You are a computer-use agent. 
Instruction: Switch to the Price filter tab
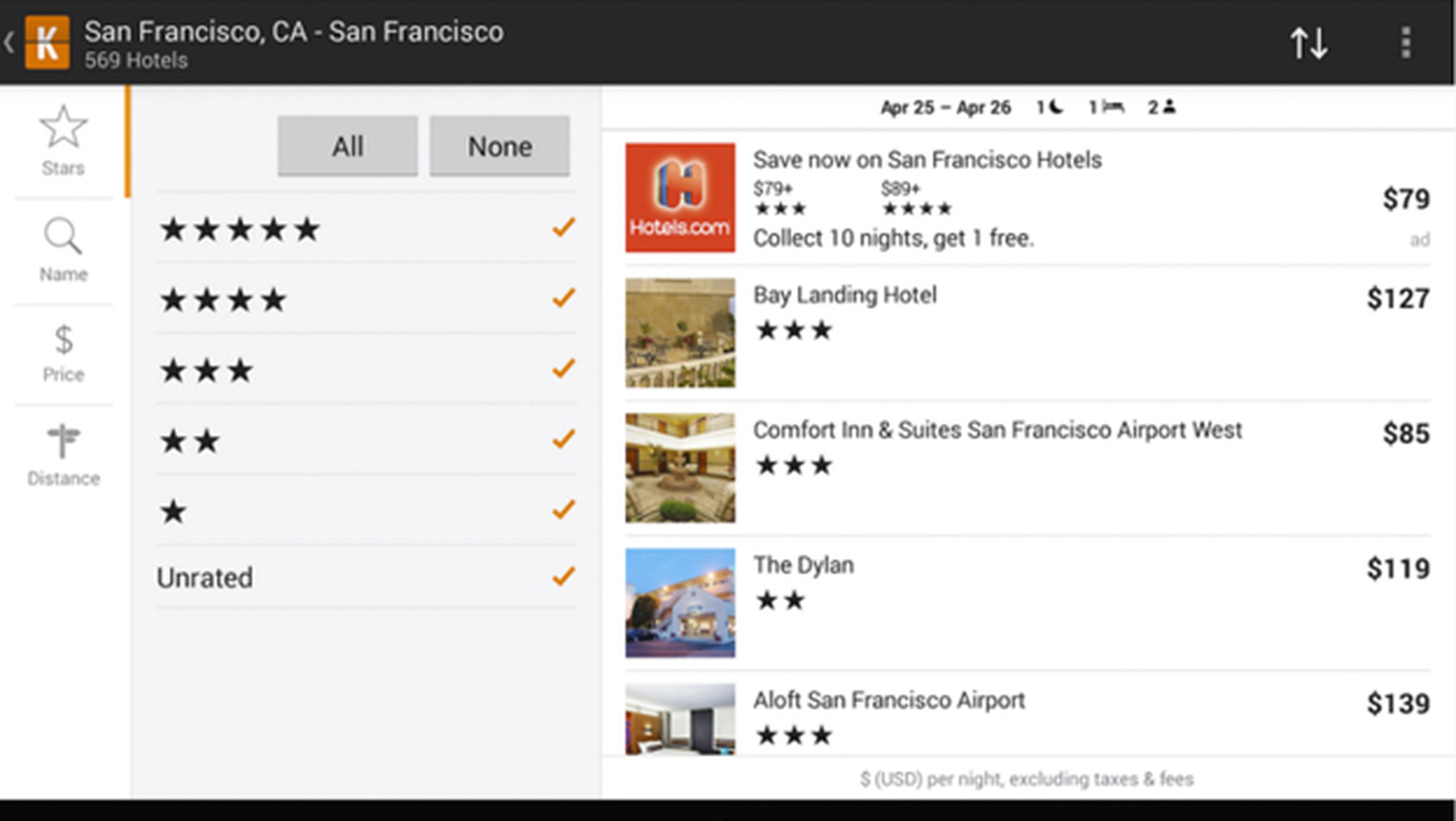(63, 354)
